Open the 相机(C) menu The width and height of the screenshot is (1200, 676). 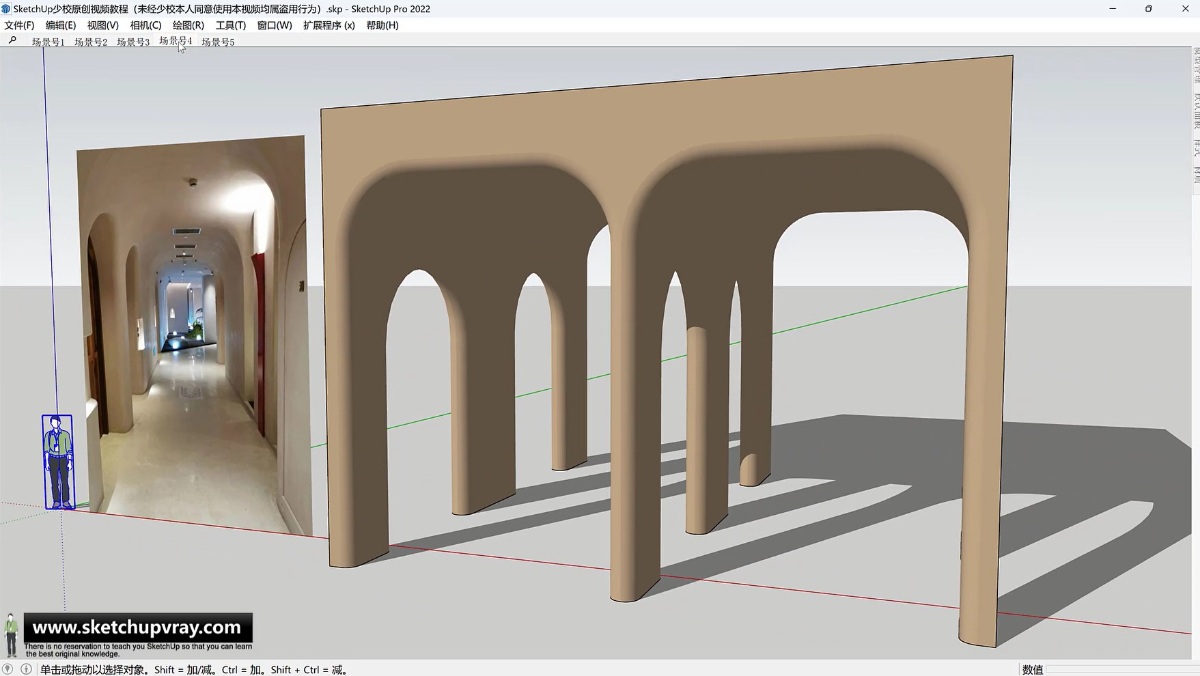(145, 25)
